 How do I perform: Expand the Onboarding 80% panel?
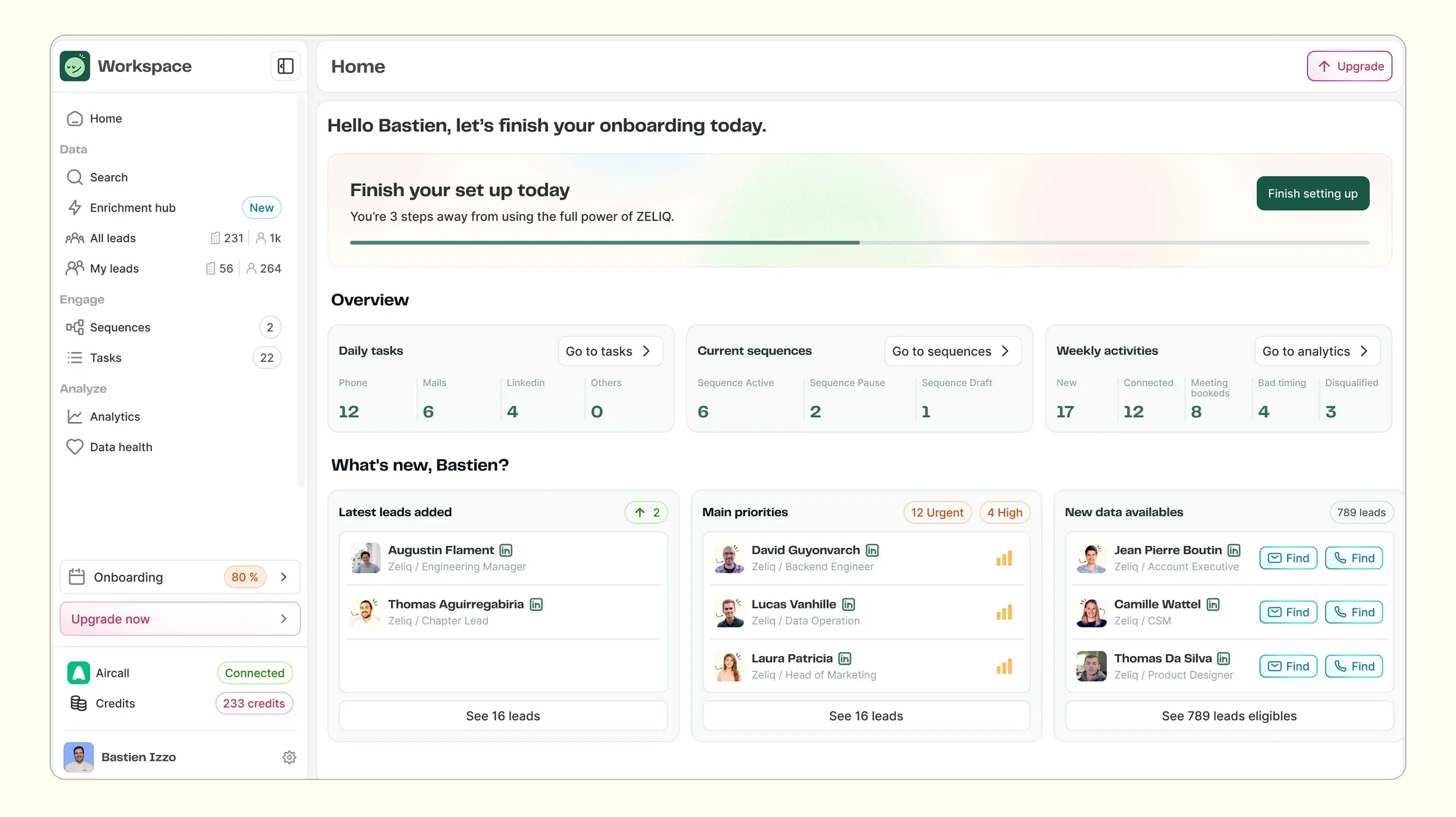tap(284, 577)
